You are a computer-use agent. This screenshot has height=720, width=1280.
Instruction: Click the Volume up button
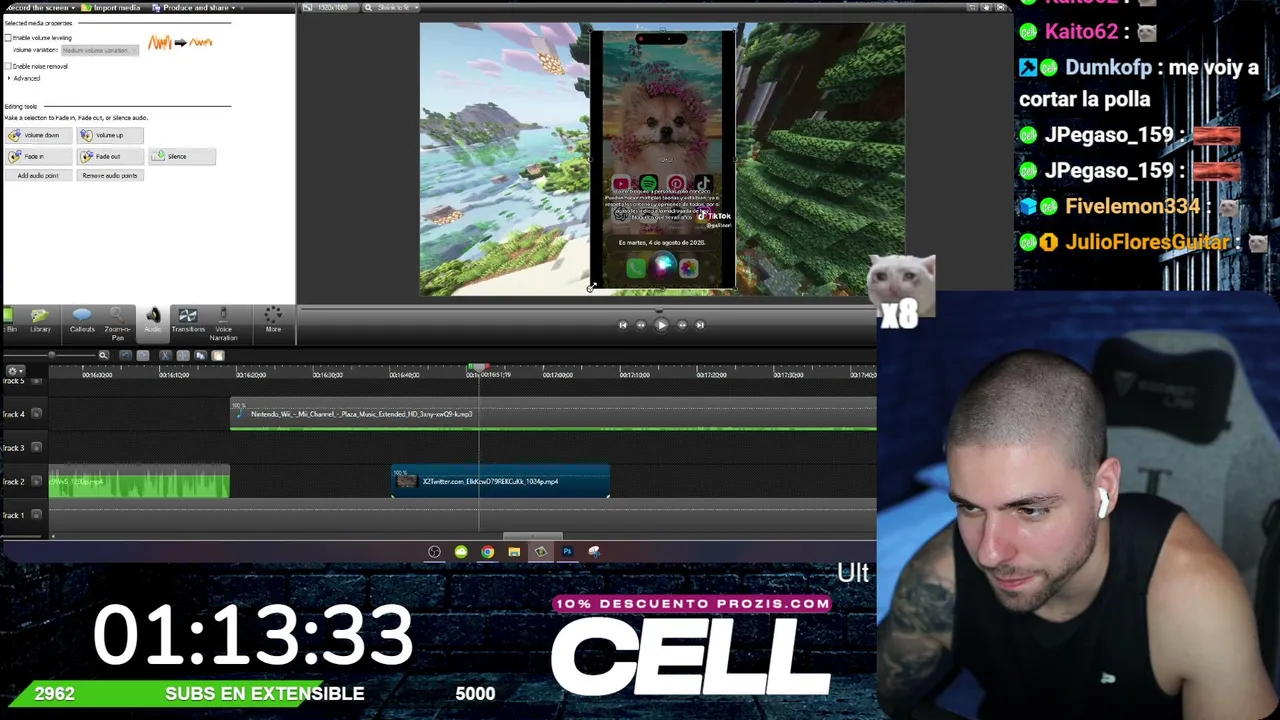tap(110, 135)
